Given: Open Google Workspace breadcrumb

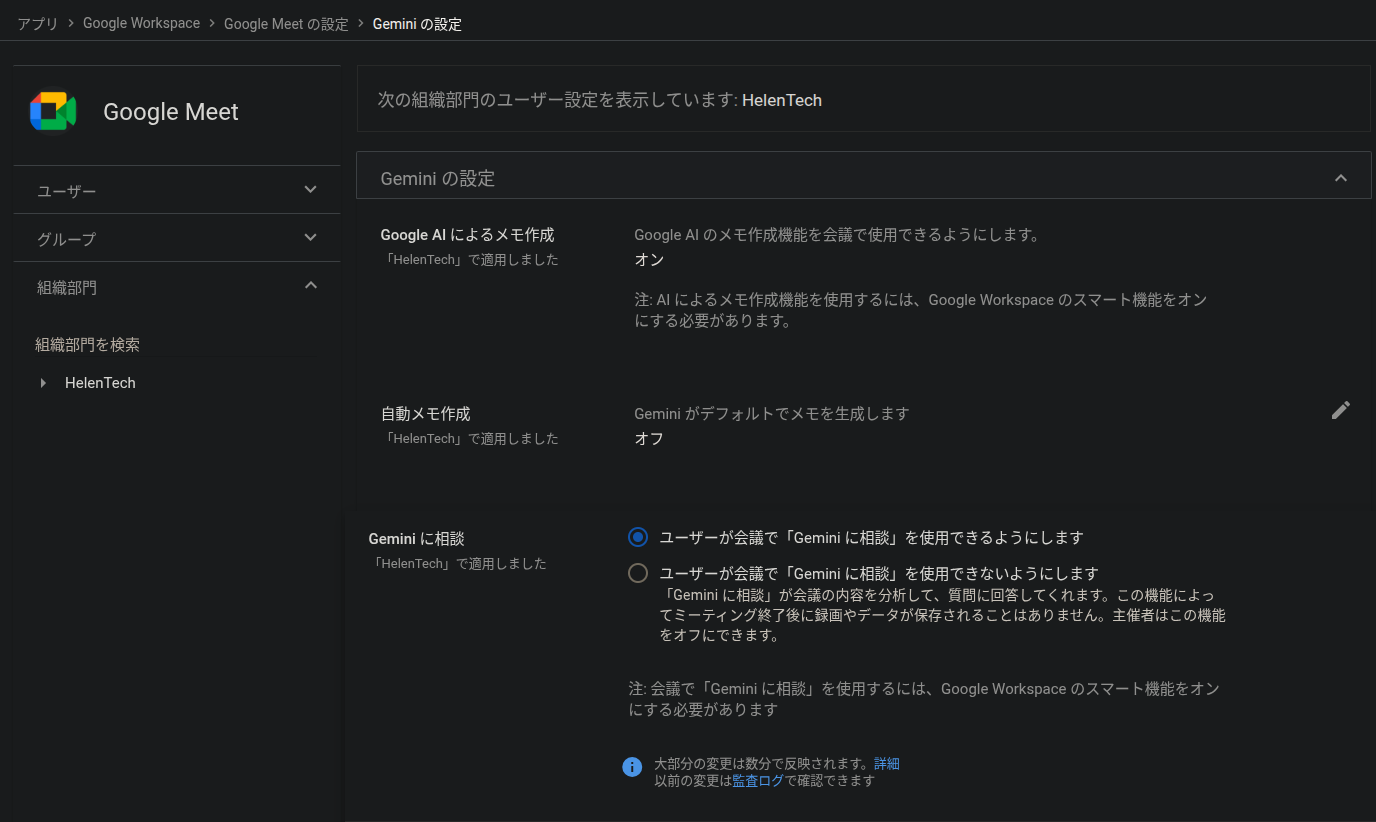Looking at the screenshot, I should pyautogui.click(x=141, y=23).
